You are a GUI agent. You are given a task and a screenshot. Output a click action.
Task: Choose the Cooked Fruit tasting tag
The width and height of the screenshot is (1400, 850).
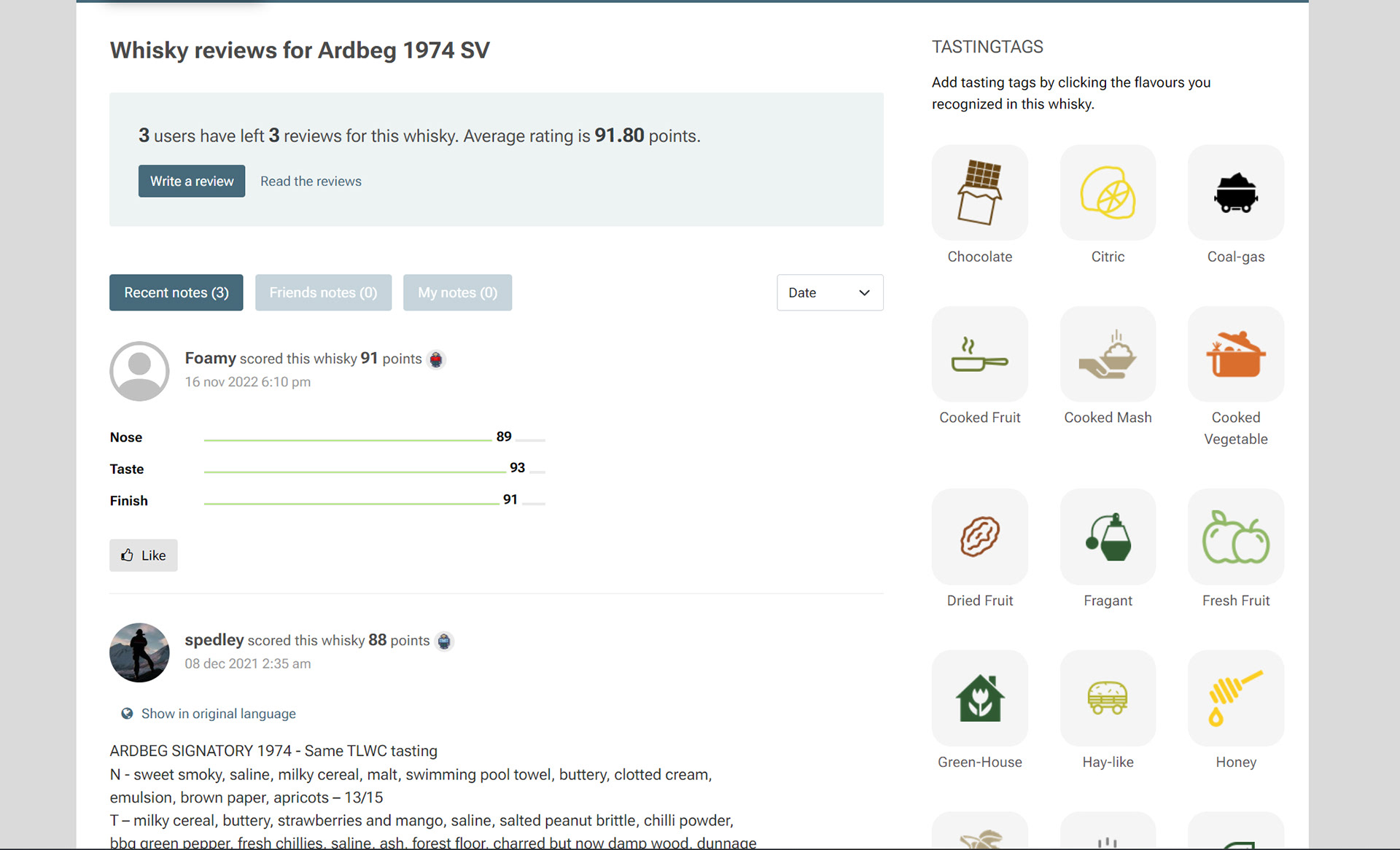[x=979, y=354]
